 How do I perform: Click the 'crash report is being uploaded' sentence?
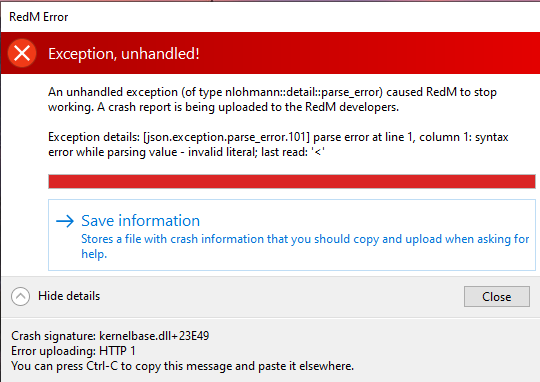[248, 107]
